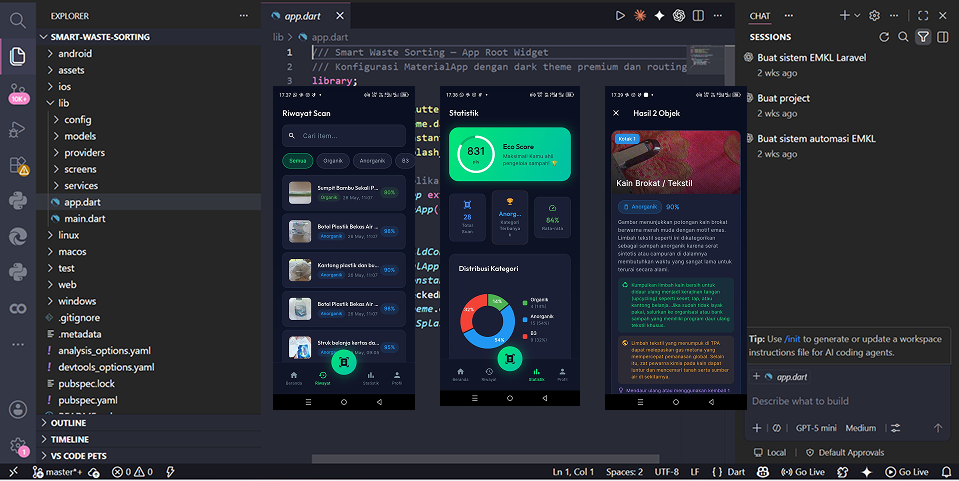Refresh the chat sessions list

[884, 37]
